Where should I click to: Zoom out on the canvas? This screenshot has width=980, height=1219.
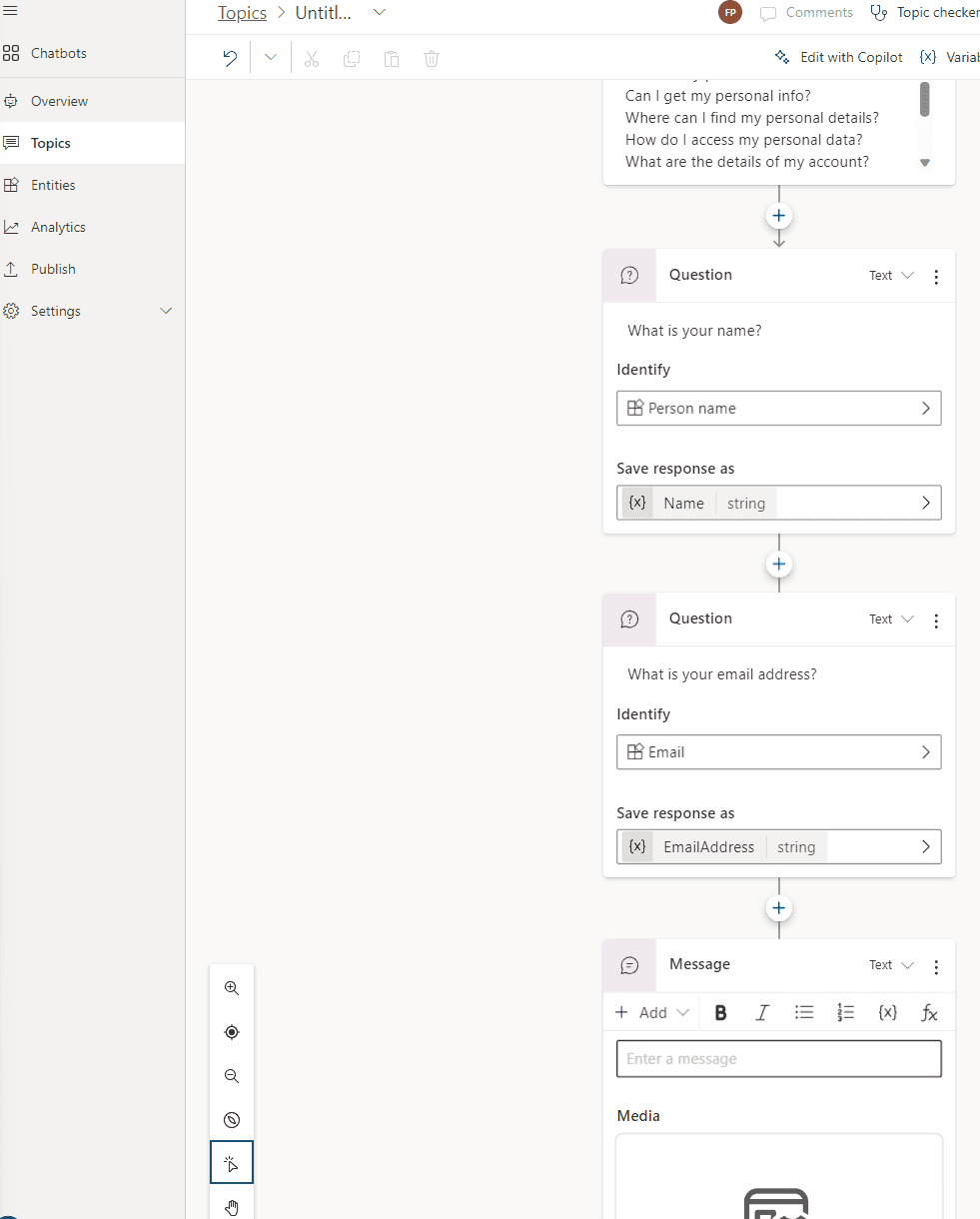232,1076
